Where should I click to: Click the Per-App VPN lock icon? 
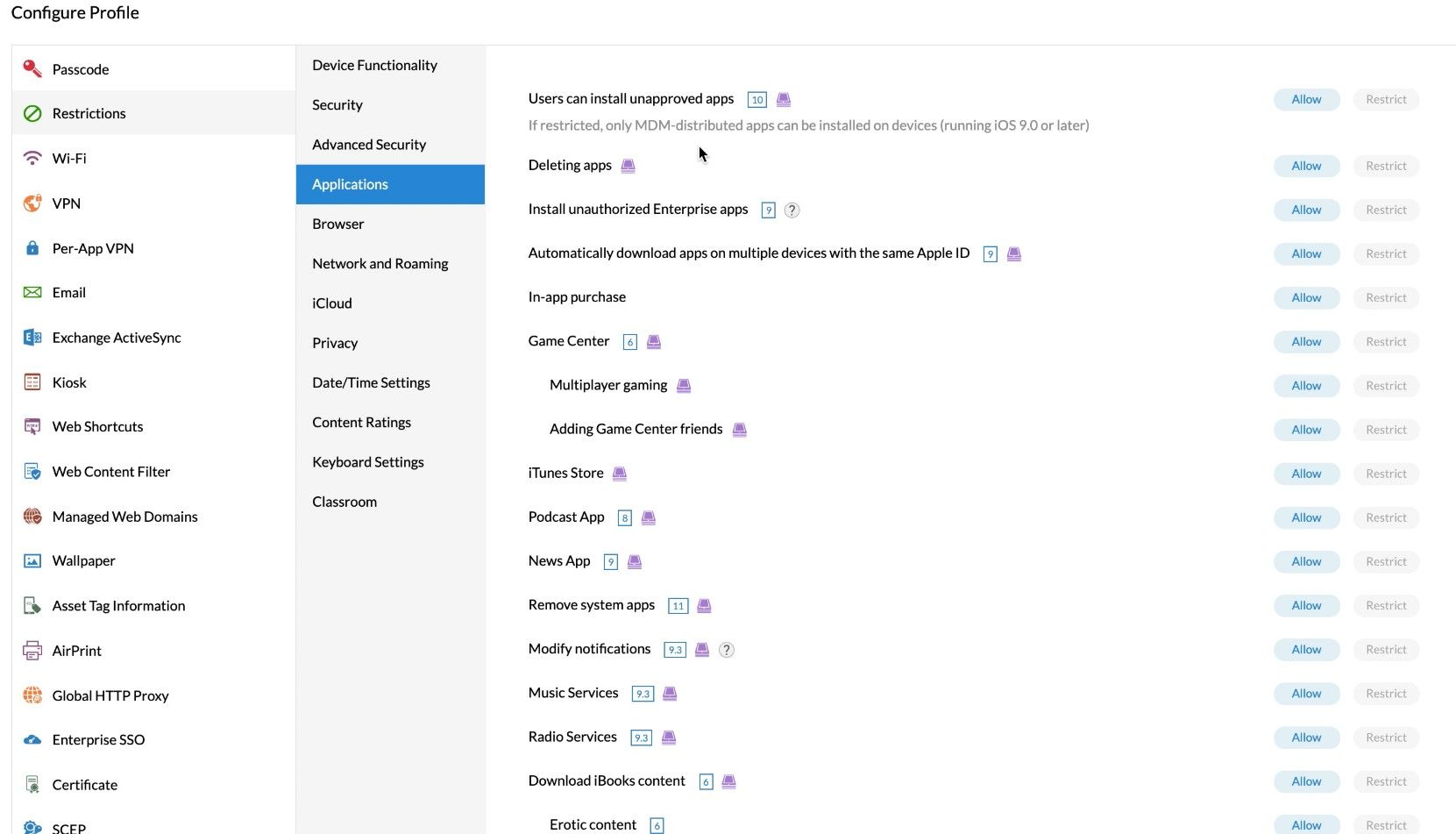click(x=32, y=248)
